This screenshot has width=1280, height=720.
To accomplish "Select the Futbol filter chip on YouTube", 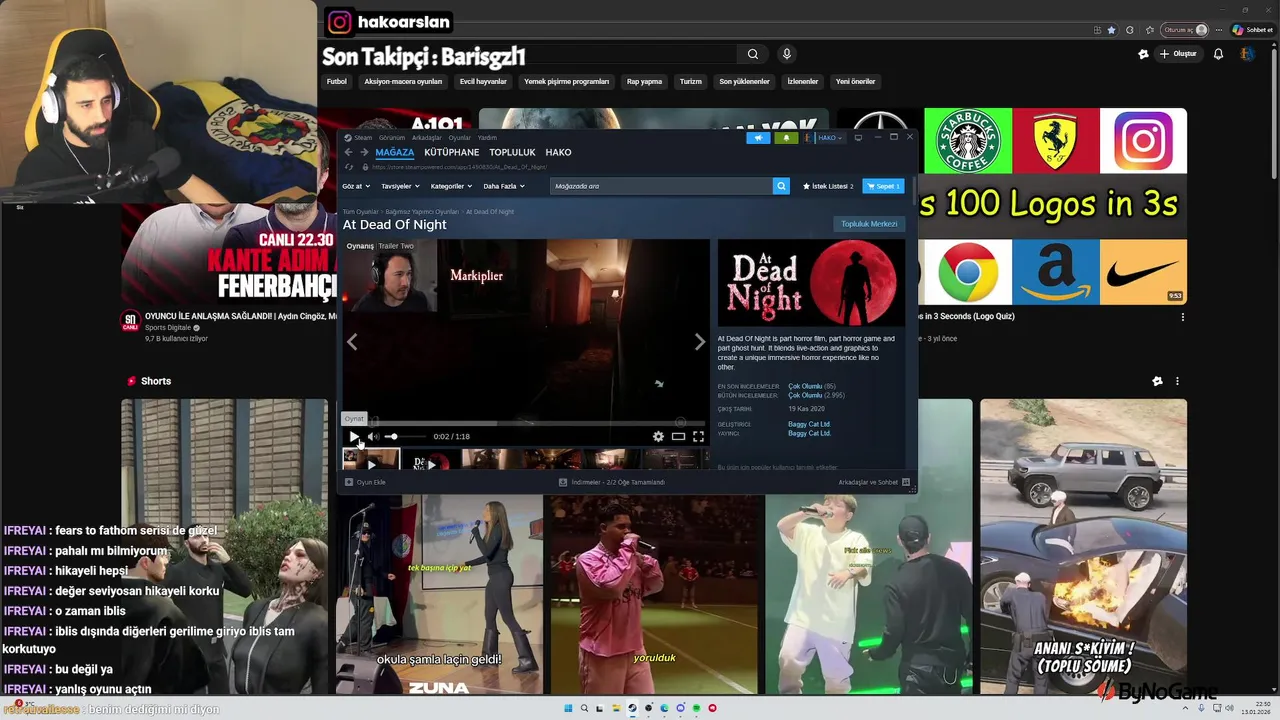I will pos(337,82).
